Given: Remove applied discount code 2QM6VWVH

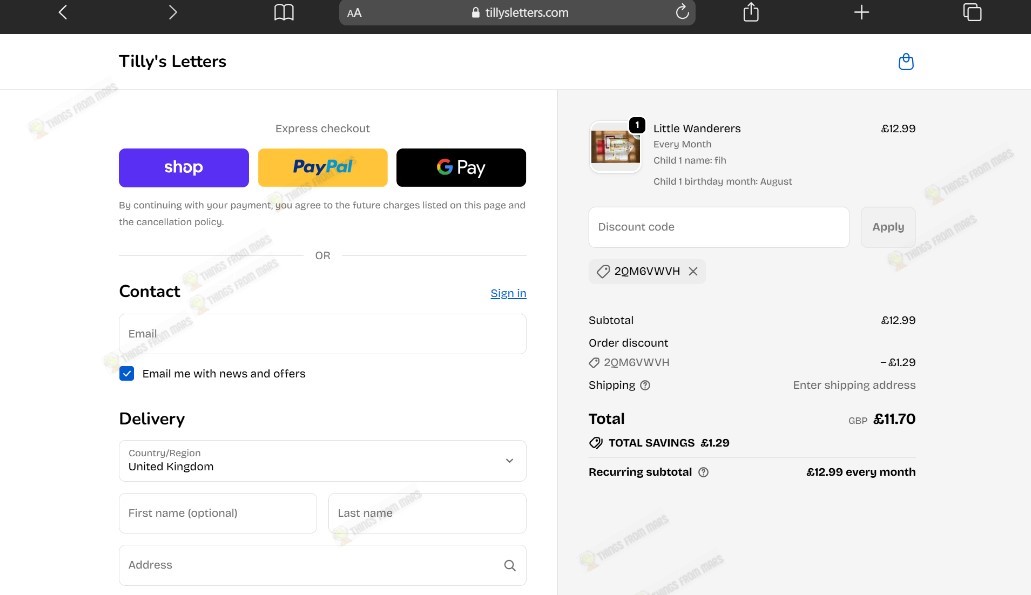Looking at the screenshot, I should [693, 271].
